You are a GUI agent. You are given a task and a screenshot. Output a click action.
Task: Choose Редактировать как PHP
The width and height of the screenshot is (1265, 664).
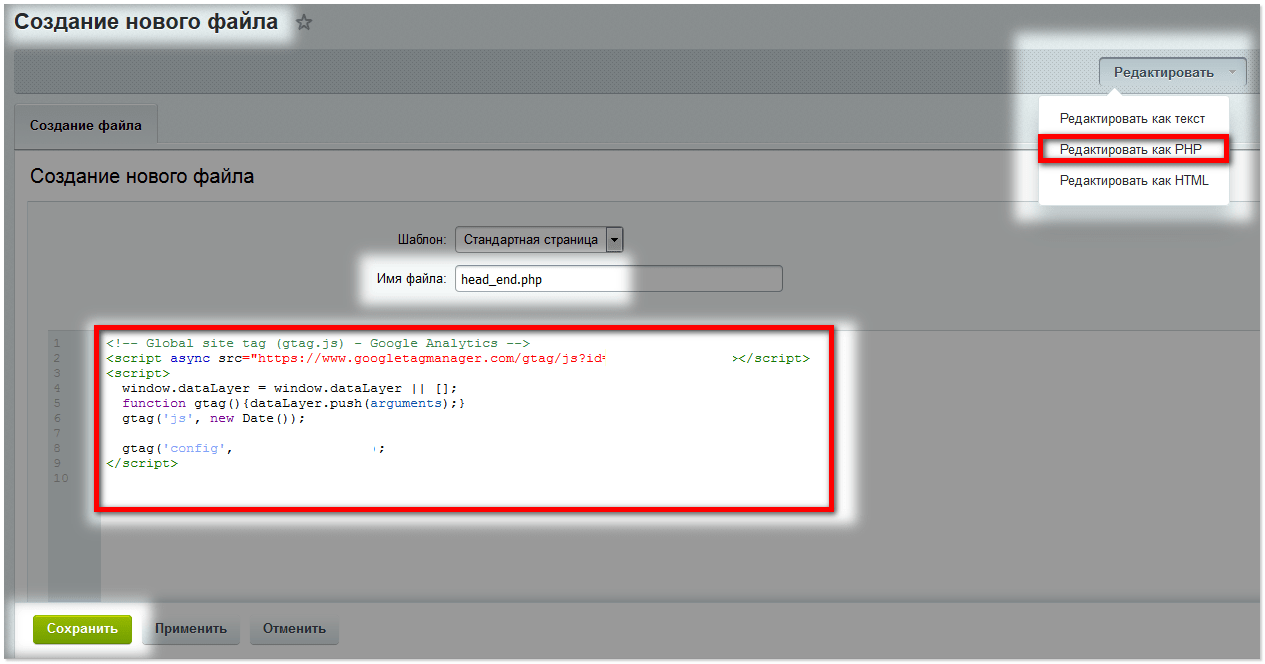[x=1131, y=150]
